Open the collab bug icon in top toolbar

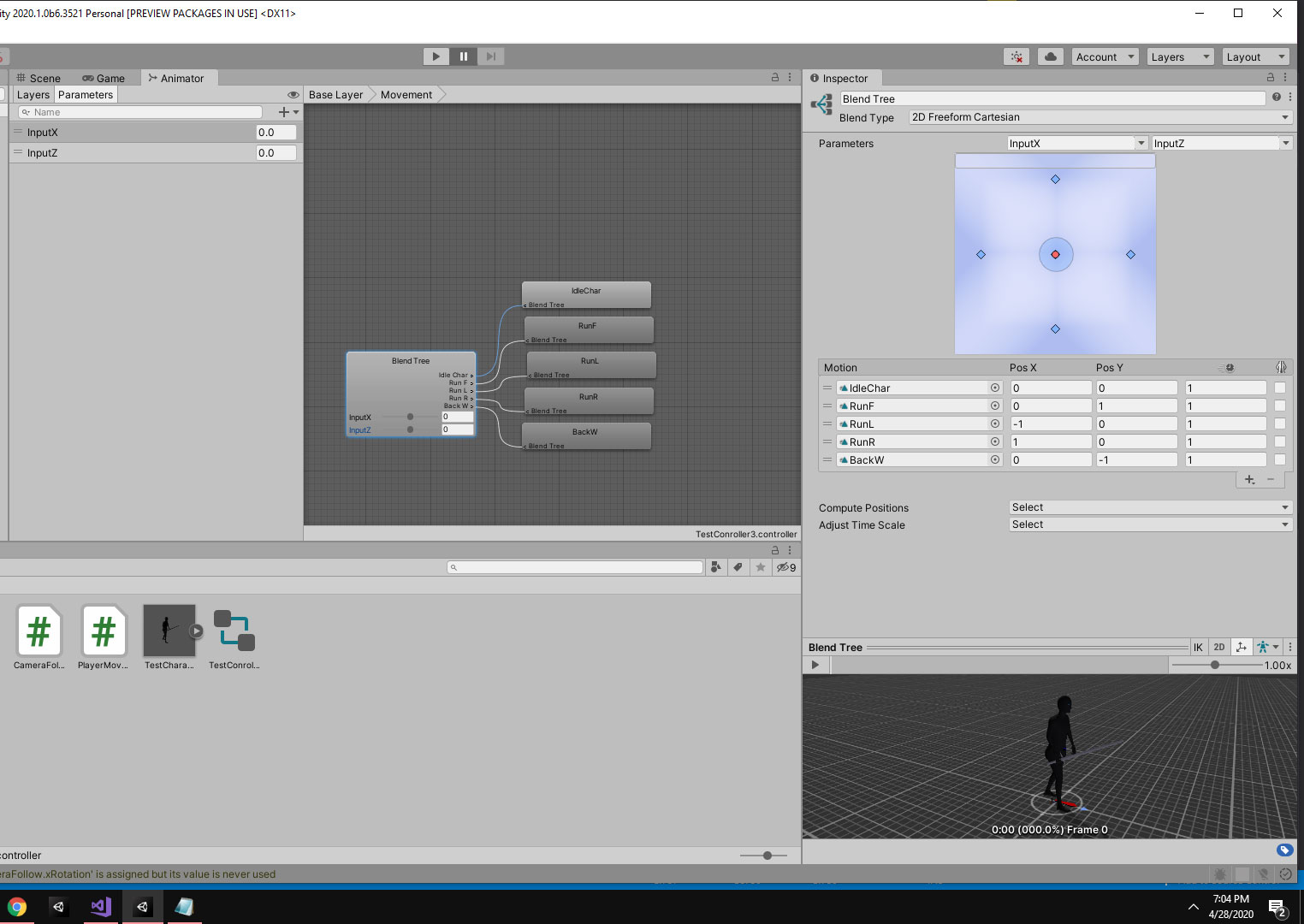pos(1017,56)
